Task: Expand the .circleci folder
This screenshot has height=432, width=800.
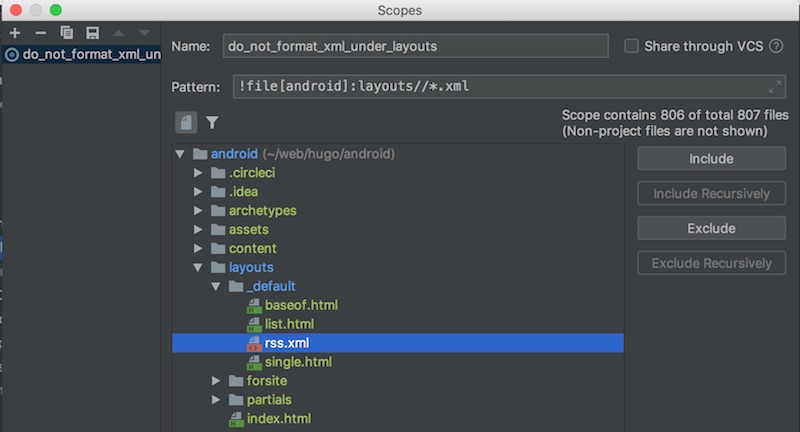Action: coord(198,173)
